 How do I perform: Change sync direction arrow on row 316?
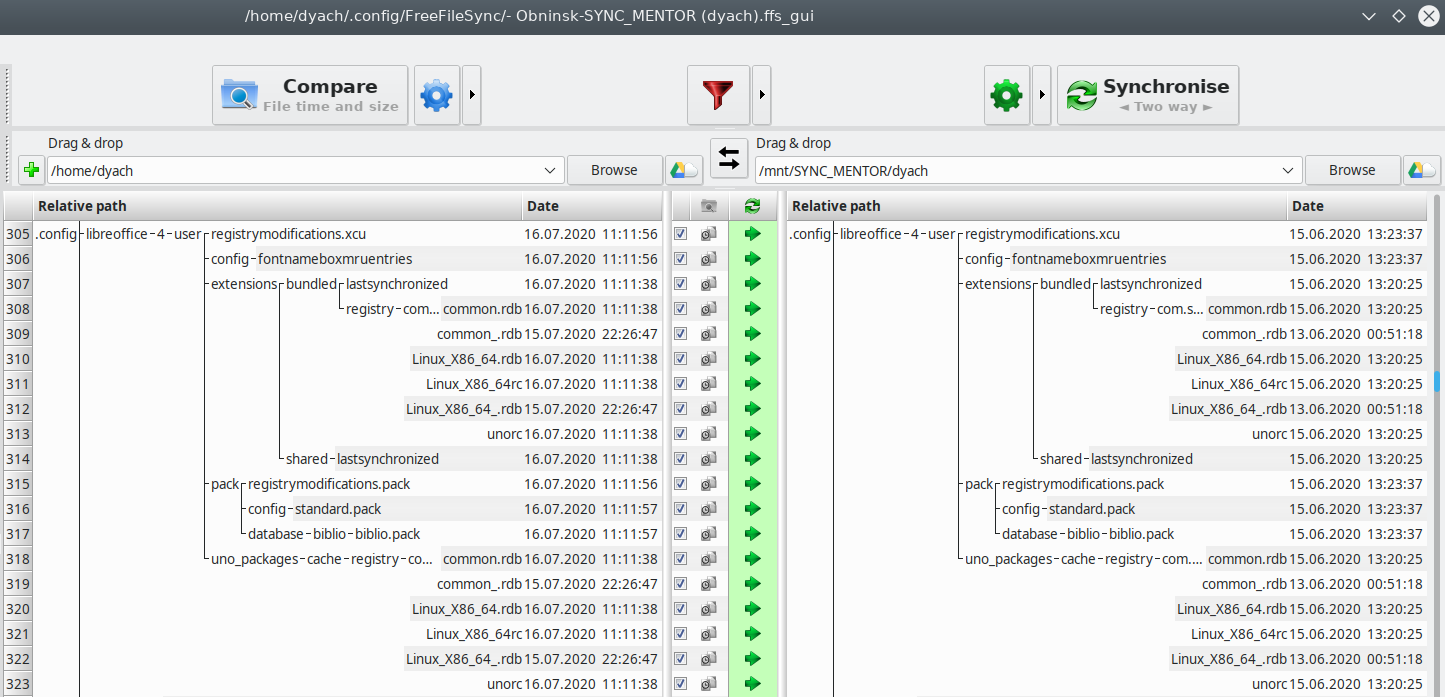coord(753,509)
